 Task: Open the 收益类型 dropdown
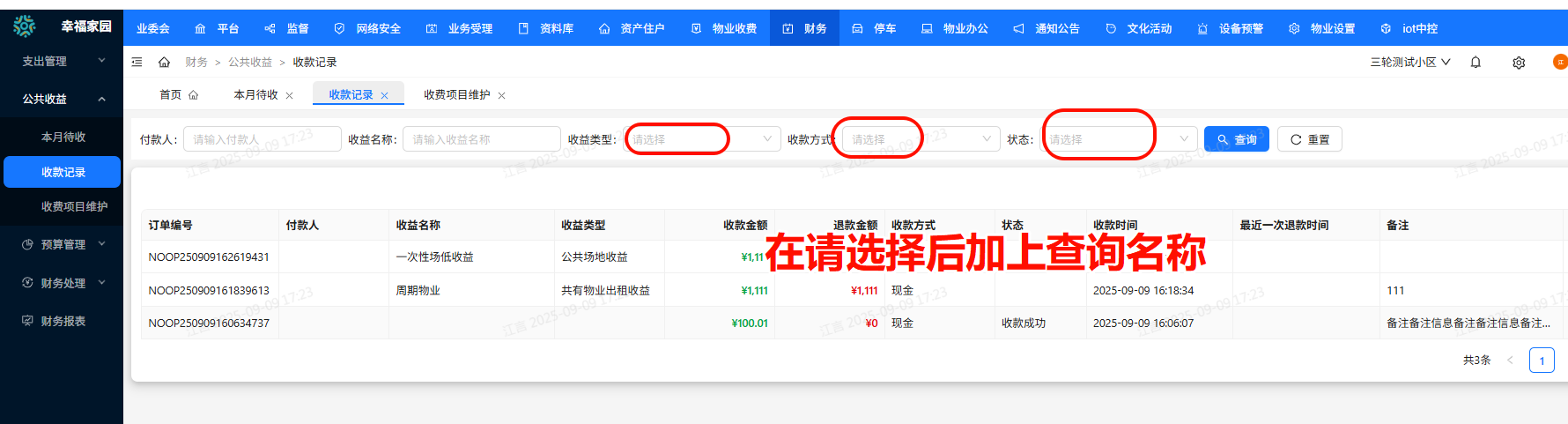click(x=701, y=139)
